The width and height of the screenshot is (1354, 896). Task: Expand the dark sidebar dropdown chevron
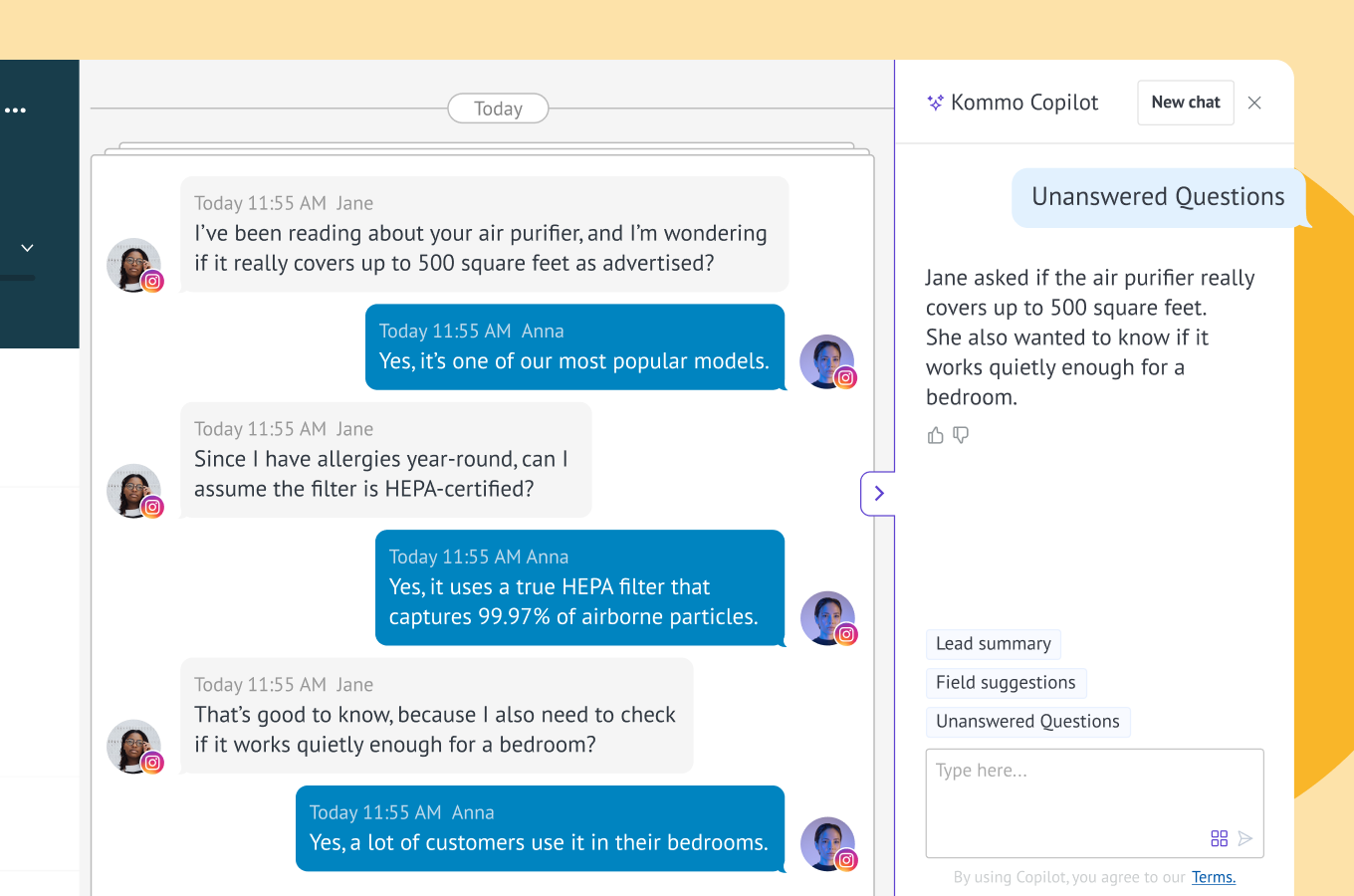click(x=27, y=248)
